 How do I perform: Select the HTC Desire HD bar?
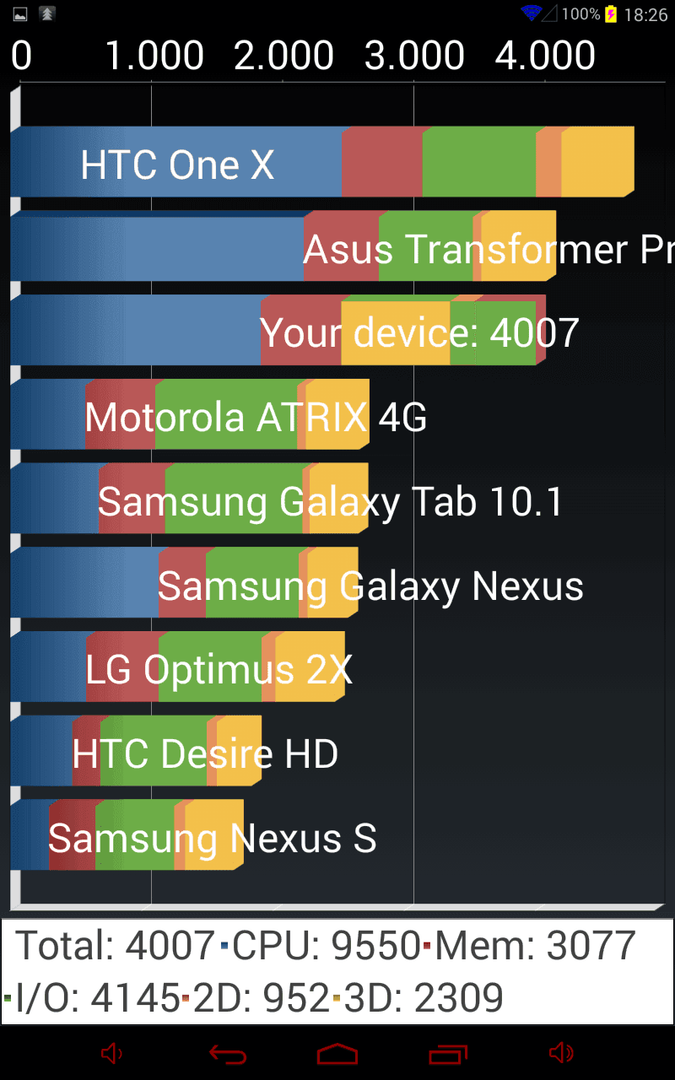(x=136, y=750)
